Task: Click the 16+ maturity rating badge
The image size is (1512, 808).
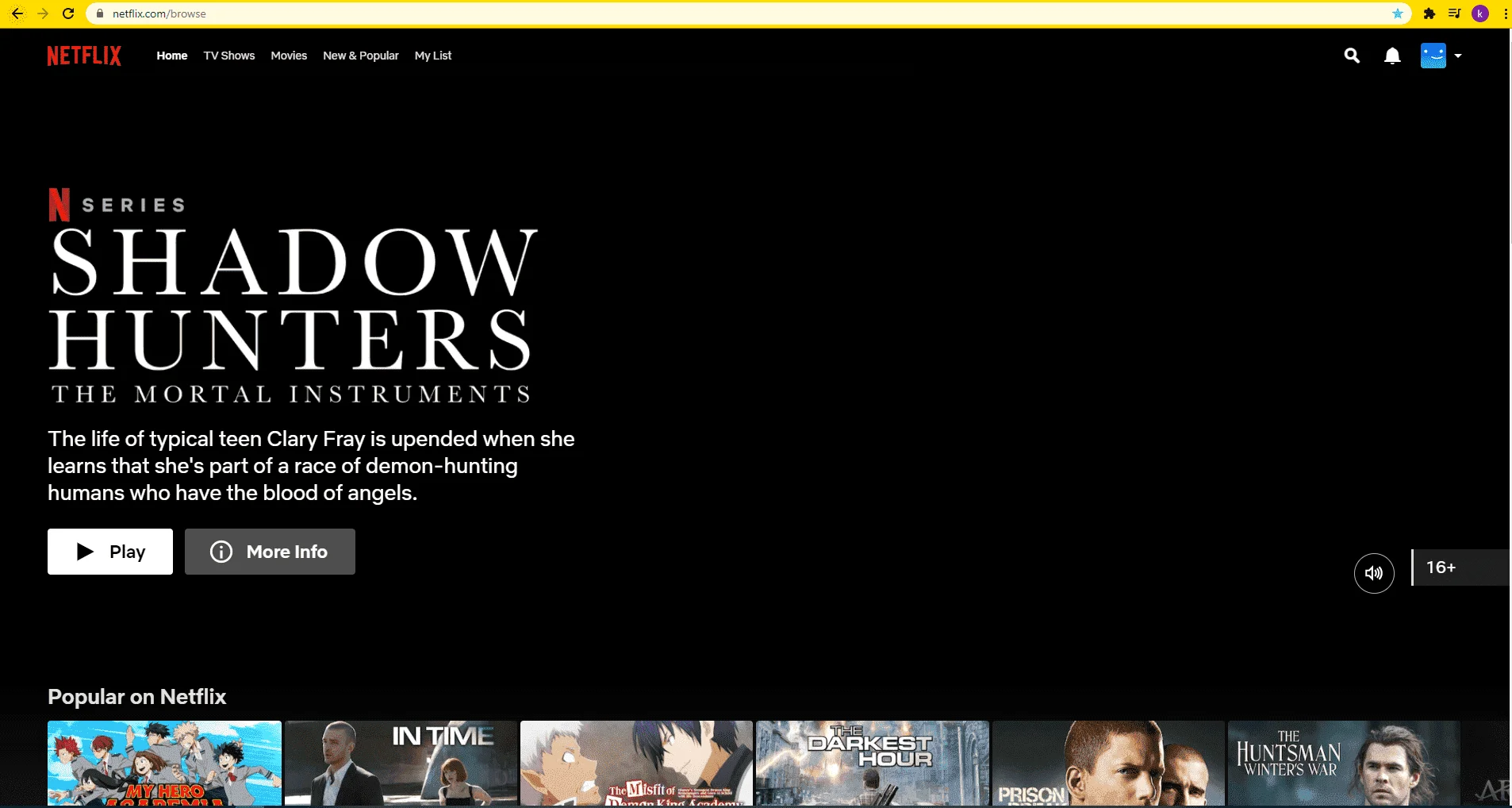Action: [x=1460, y=568]
